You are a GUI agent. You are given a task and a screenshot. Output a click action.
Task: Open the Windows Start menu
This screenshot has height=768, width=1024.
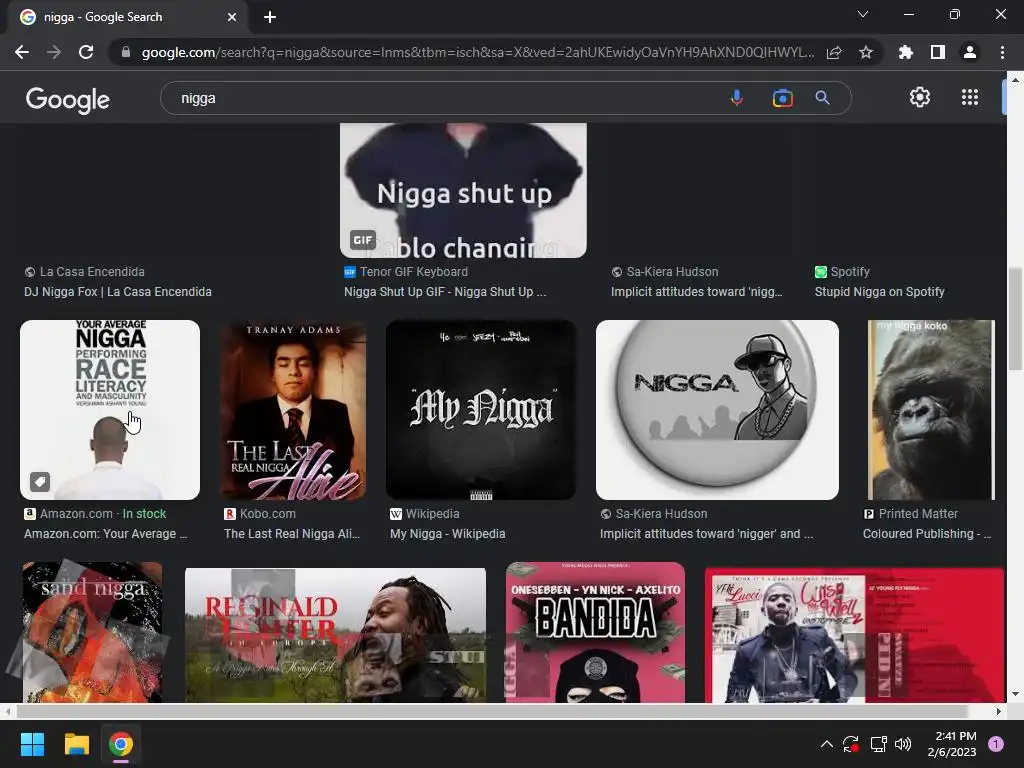click(x=32, y=744)
